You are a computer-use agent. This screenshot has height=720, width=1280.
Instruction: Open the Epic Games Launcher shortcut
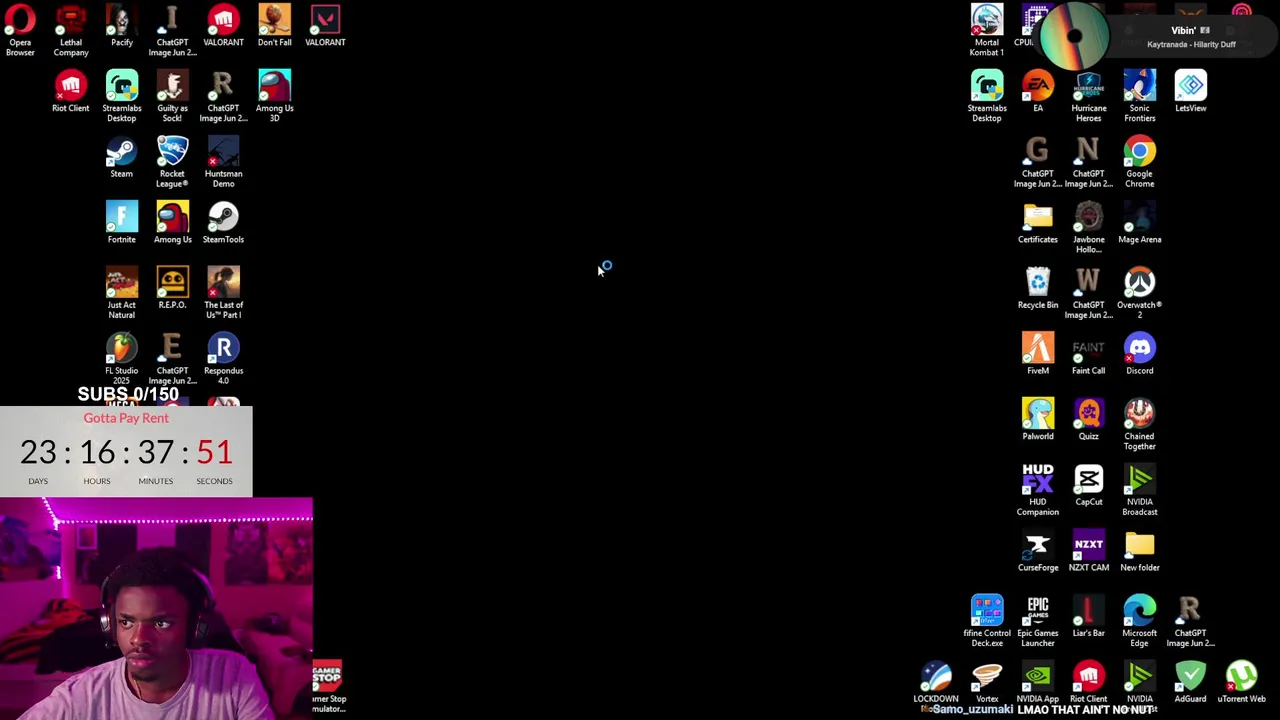tap(1038, 621)
